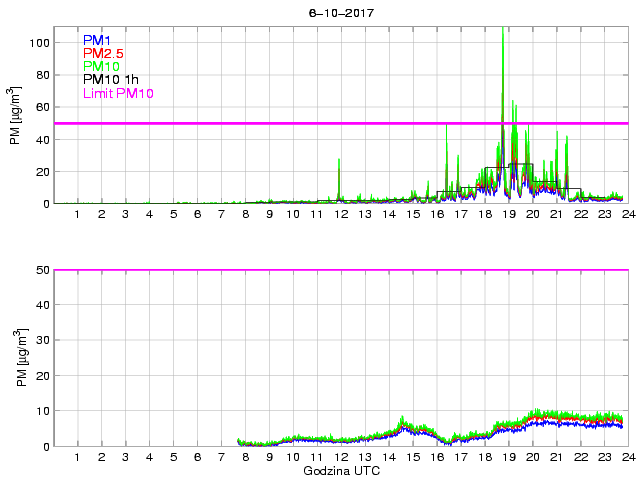This screenshot has height=480, width=640.
Task: Select the green PM10 legend label
Action: (x=101, y=66)
